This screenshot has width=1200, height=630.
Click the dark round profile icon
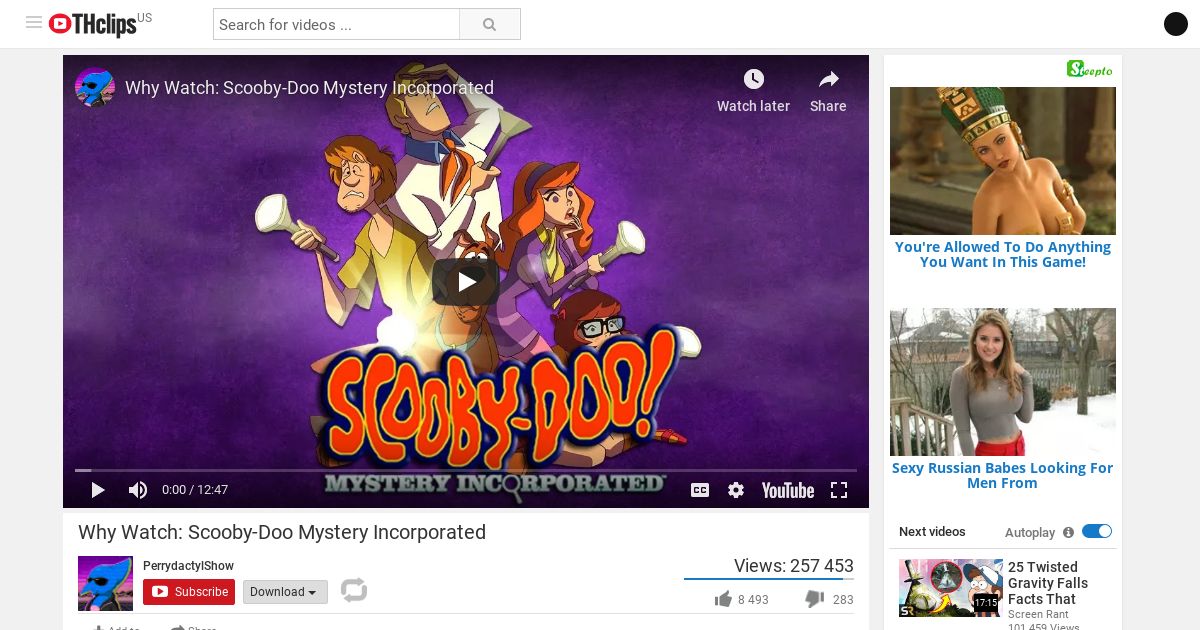pyautogui.click(x=1176, y=24)
